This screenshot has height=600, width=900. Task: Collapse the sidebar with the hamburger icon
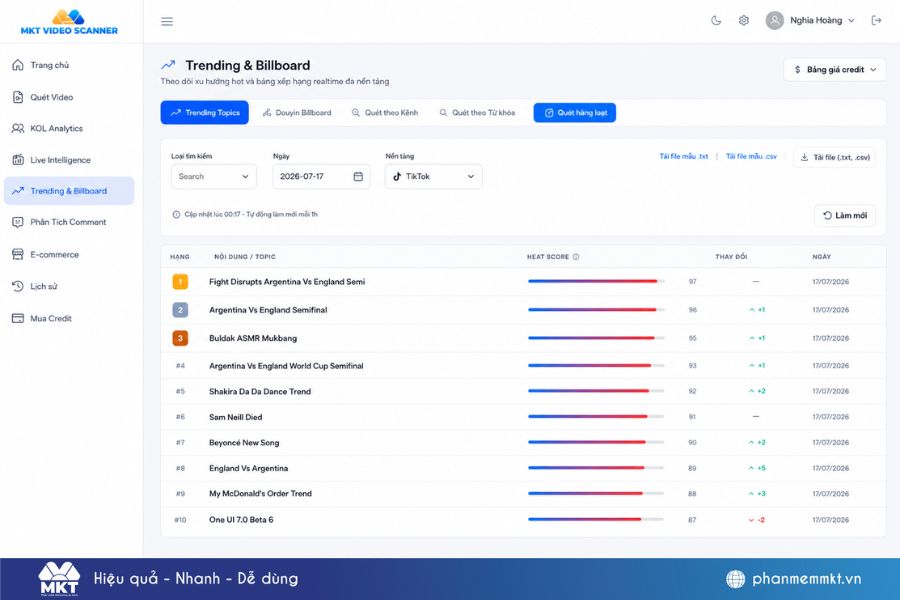click(x=167, y=22)
